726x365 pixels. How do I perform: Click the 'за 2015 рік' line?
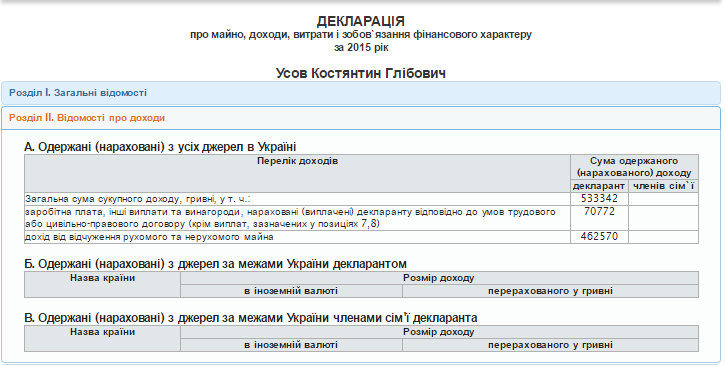(x=361, y=47)
